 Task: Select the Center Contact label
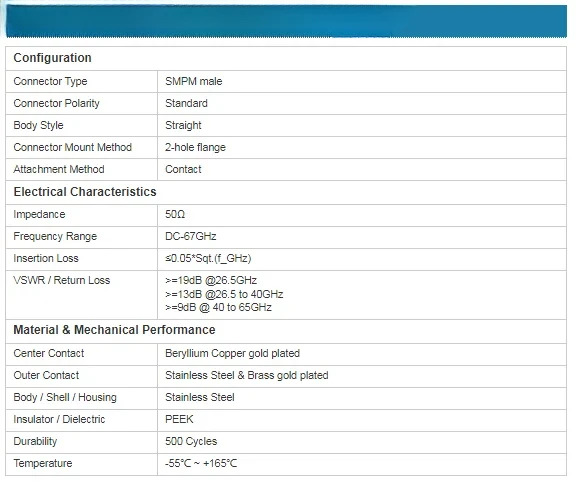(x=49, y=353)
